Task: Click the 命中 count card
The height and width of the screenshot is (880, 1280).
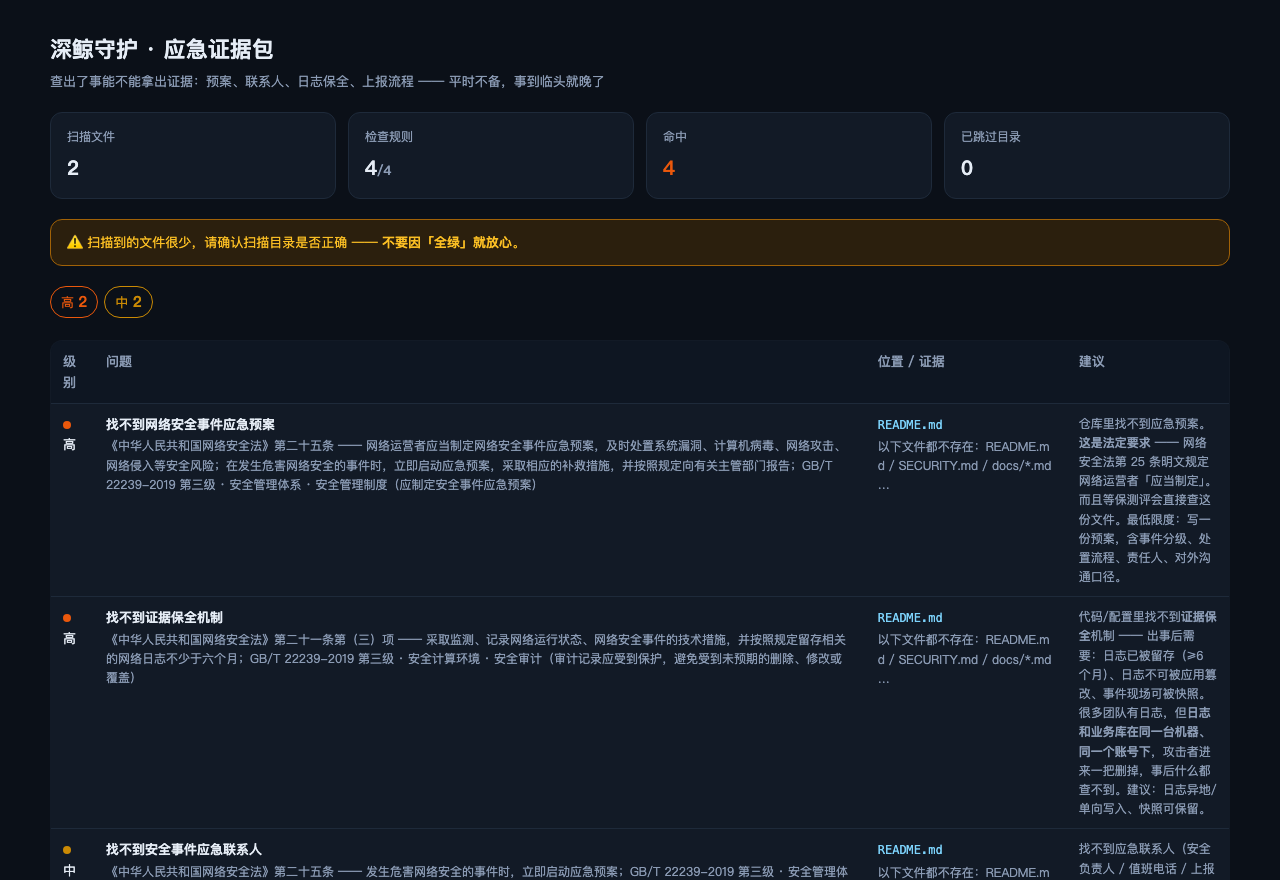Action: (x=789, y=155)
